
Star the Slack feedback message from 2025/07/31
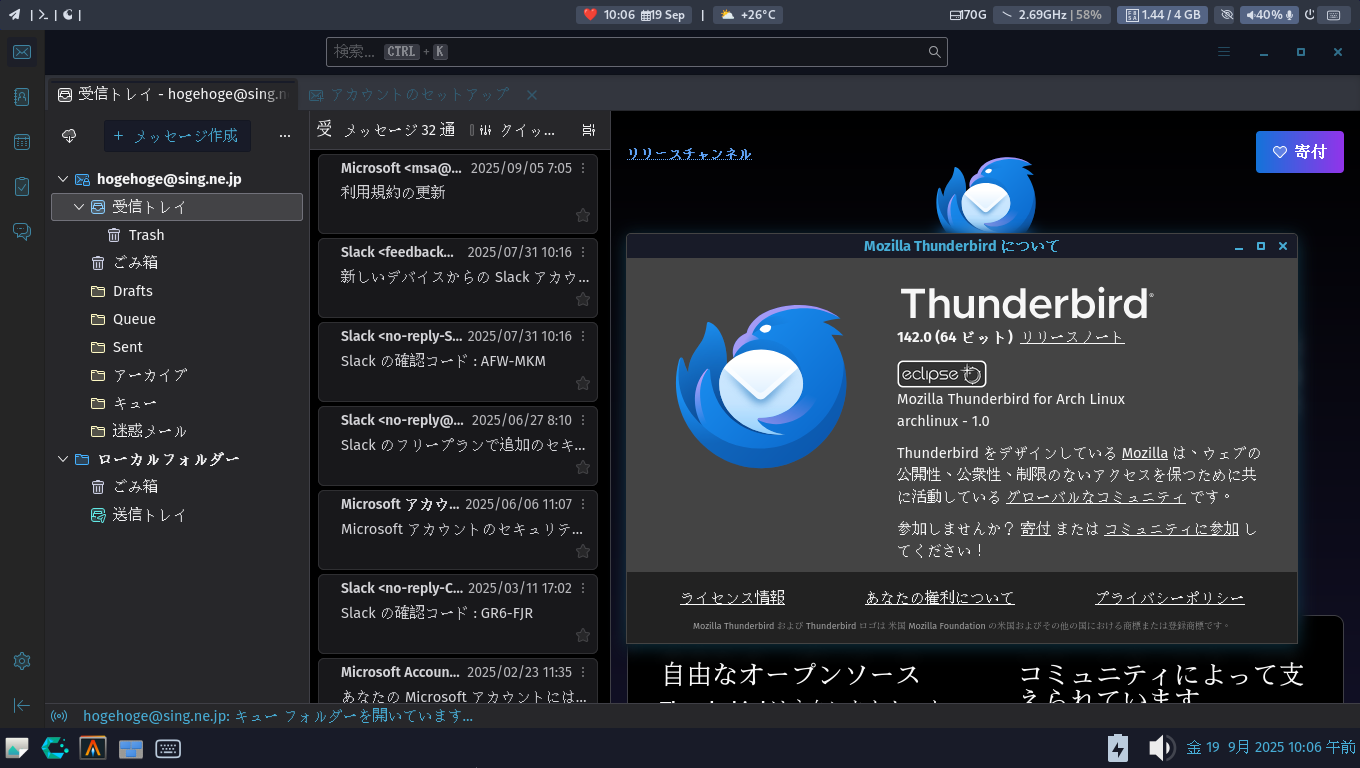pos(583,299)
